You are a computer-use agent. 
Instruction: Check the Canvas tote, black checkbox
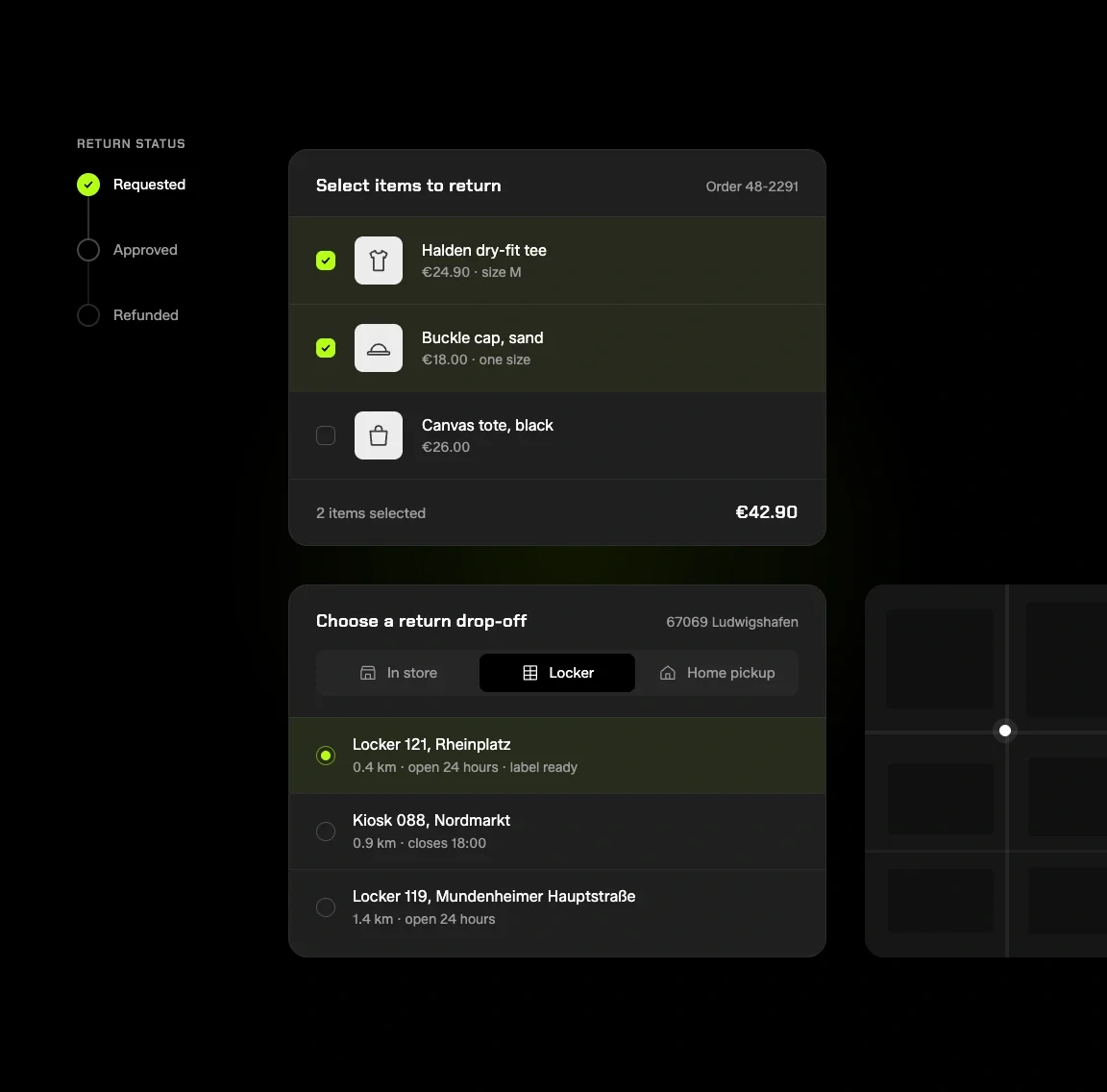click(x=326, y=435)
